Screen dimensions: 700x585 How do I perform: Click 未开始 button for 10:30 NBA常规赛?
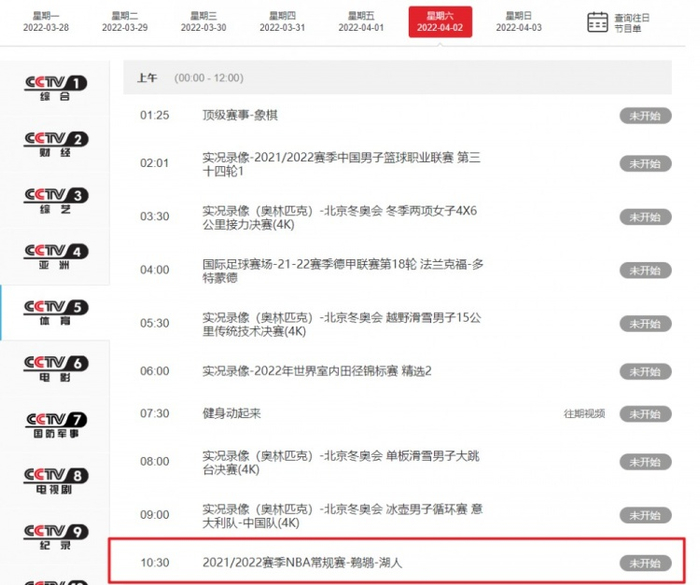point(645,563)
